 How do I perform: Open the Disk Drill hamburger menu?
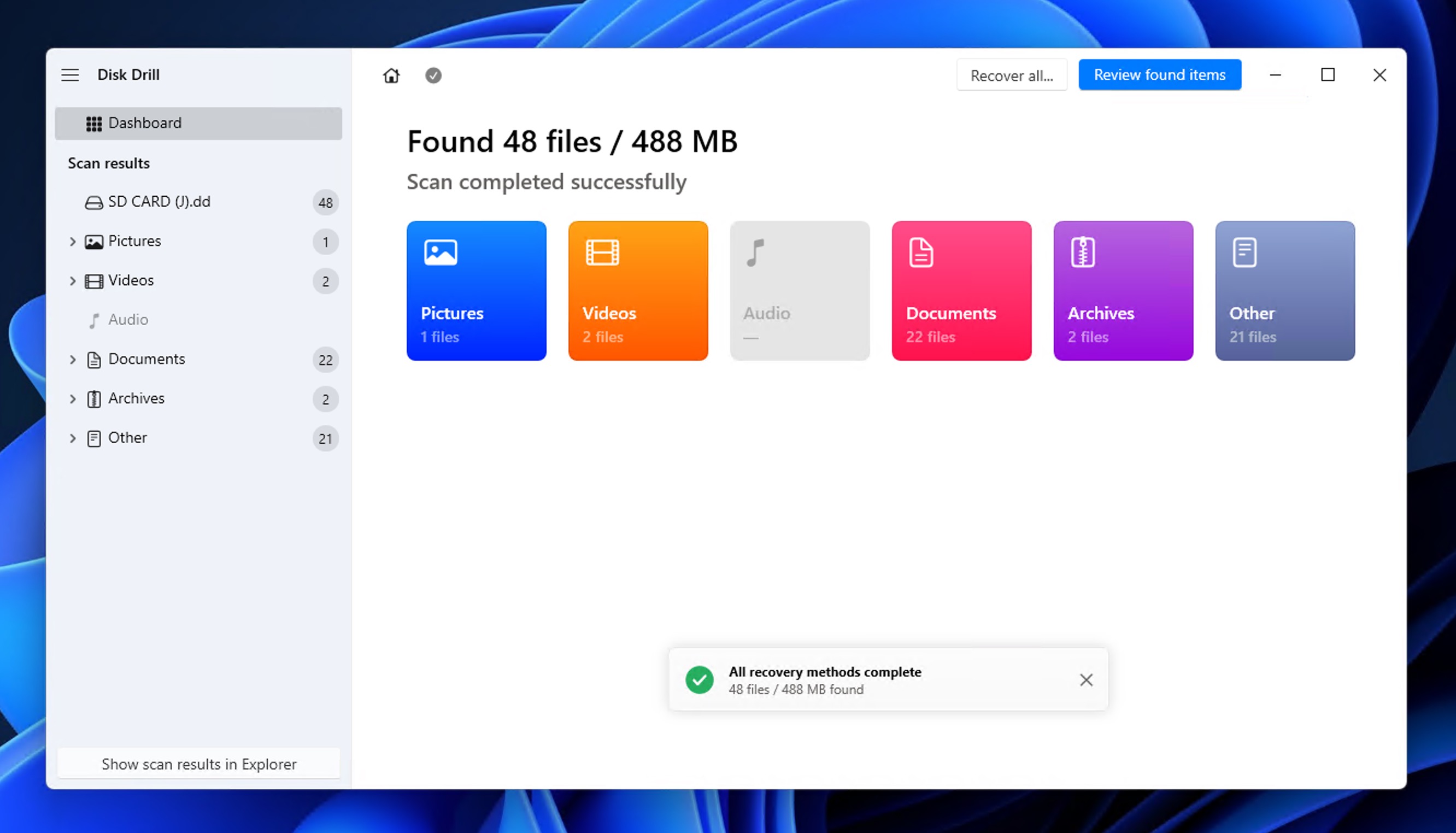70,75
